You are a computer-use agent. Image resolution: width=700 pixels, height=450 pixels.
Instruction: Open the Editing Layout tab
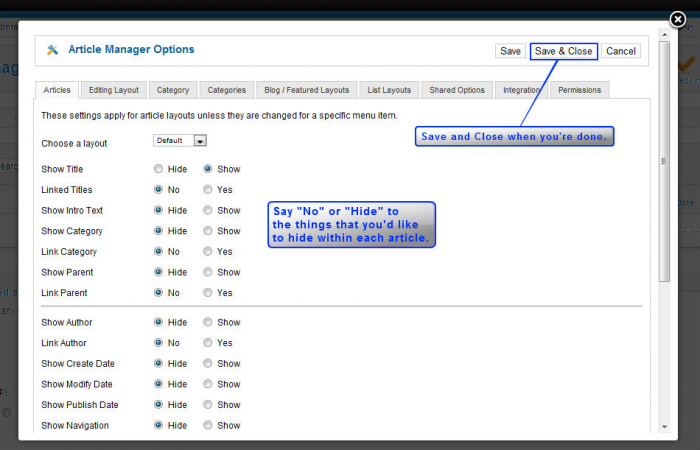click(x=113, y=90)
